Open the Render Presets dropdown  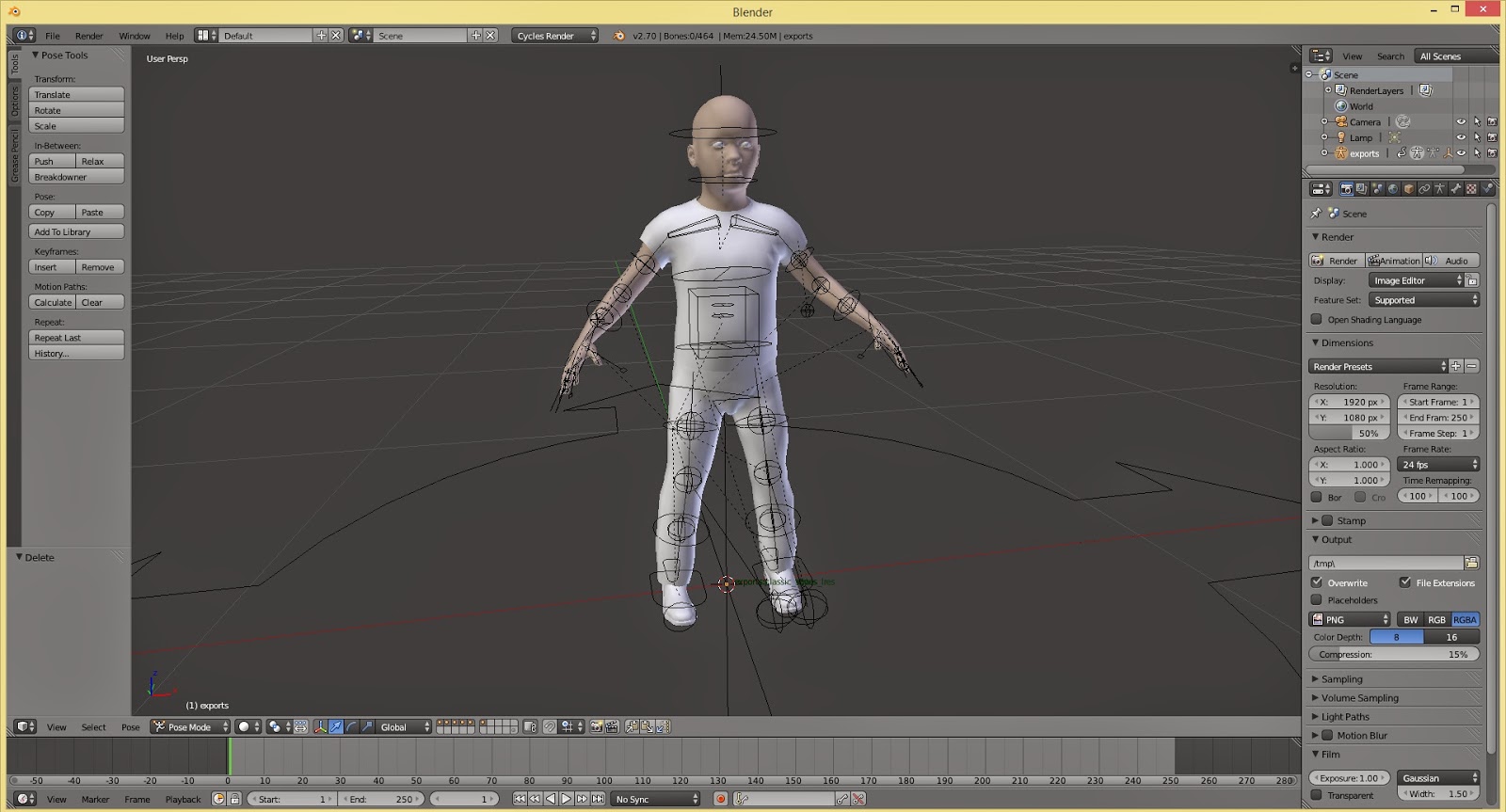tap(1378, 366)
